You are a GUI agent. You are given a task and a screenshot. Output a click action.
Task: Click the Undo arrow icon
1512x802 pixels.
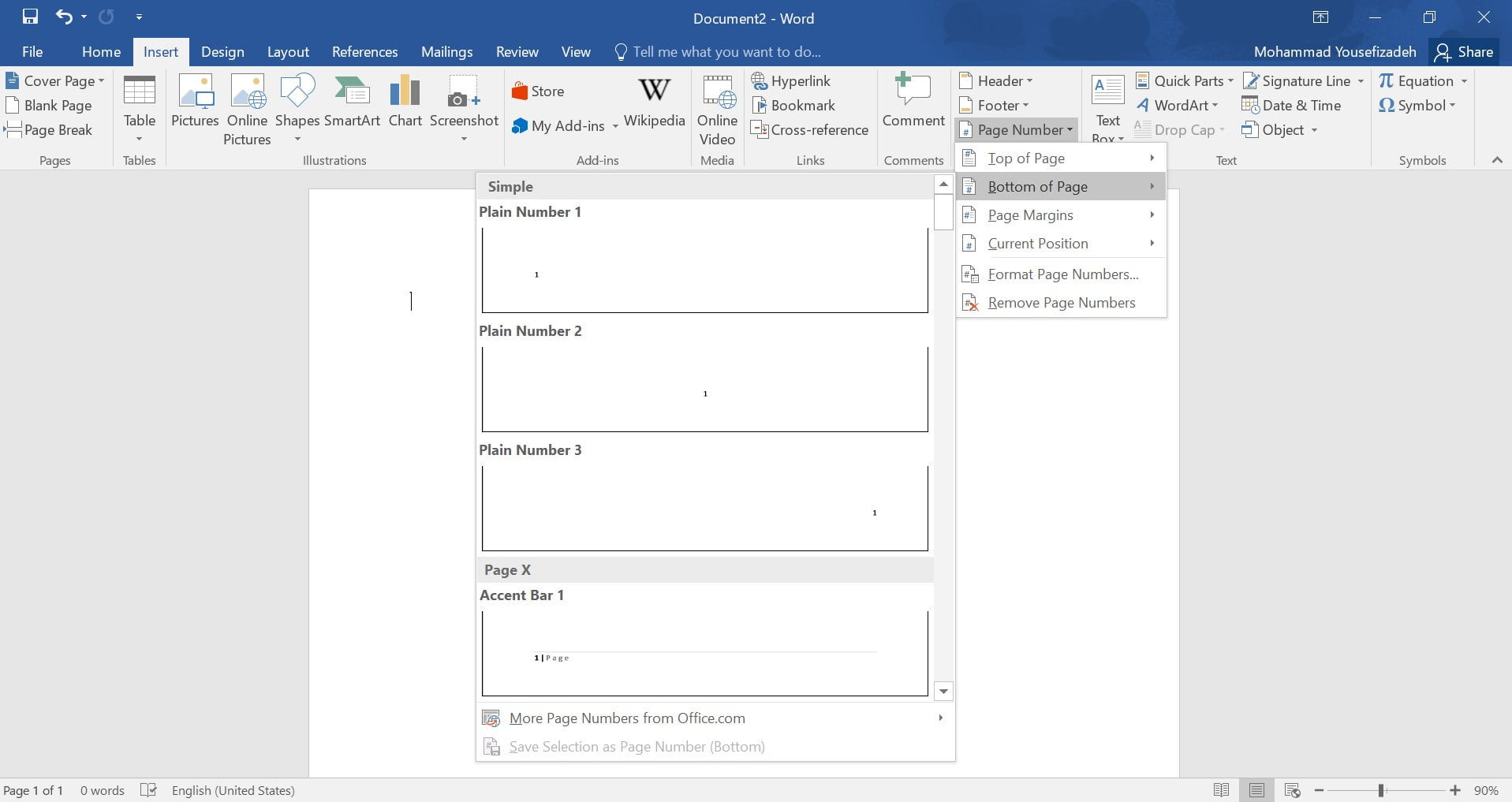[64, 17]
